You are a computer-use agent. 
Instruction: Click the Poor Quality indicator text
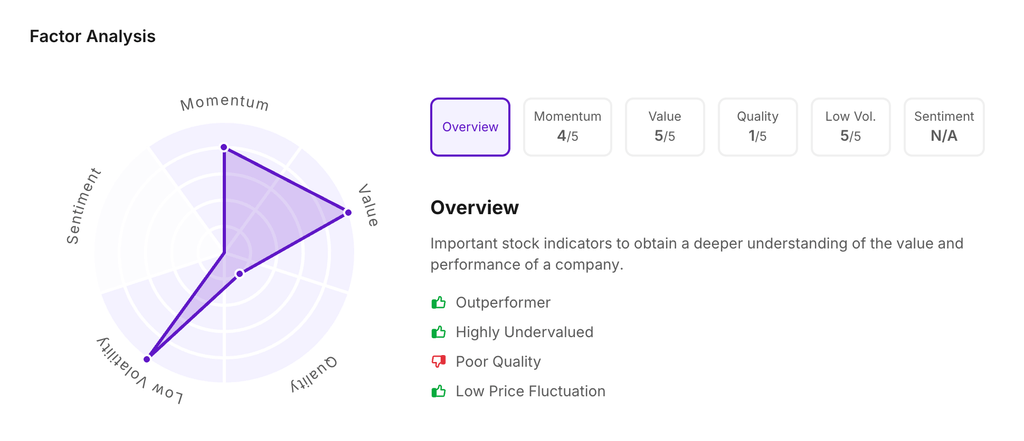click(x=498, y=362)
